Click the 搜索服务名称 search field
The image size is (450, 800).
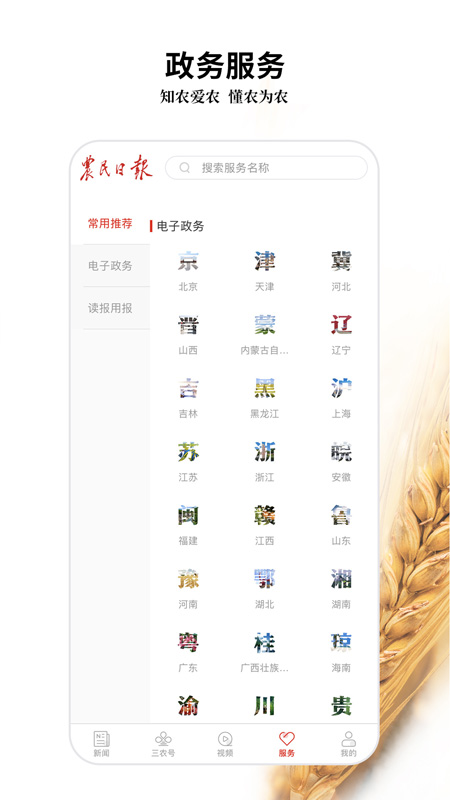pos(266,168)
